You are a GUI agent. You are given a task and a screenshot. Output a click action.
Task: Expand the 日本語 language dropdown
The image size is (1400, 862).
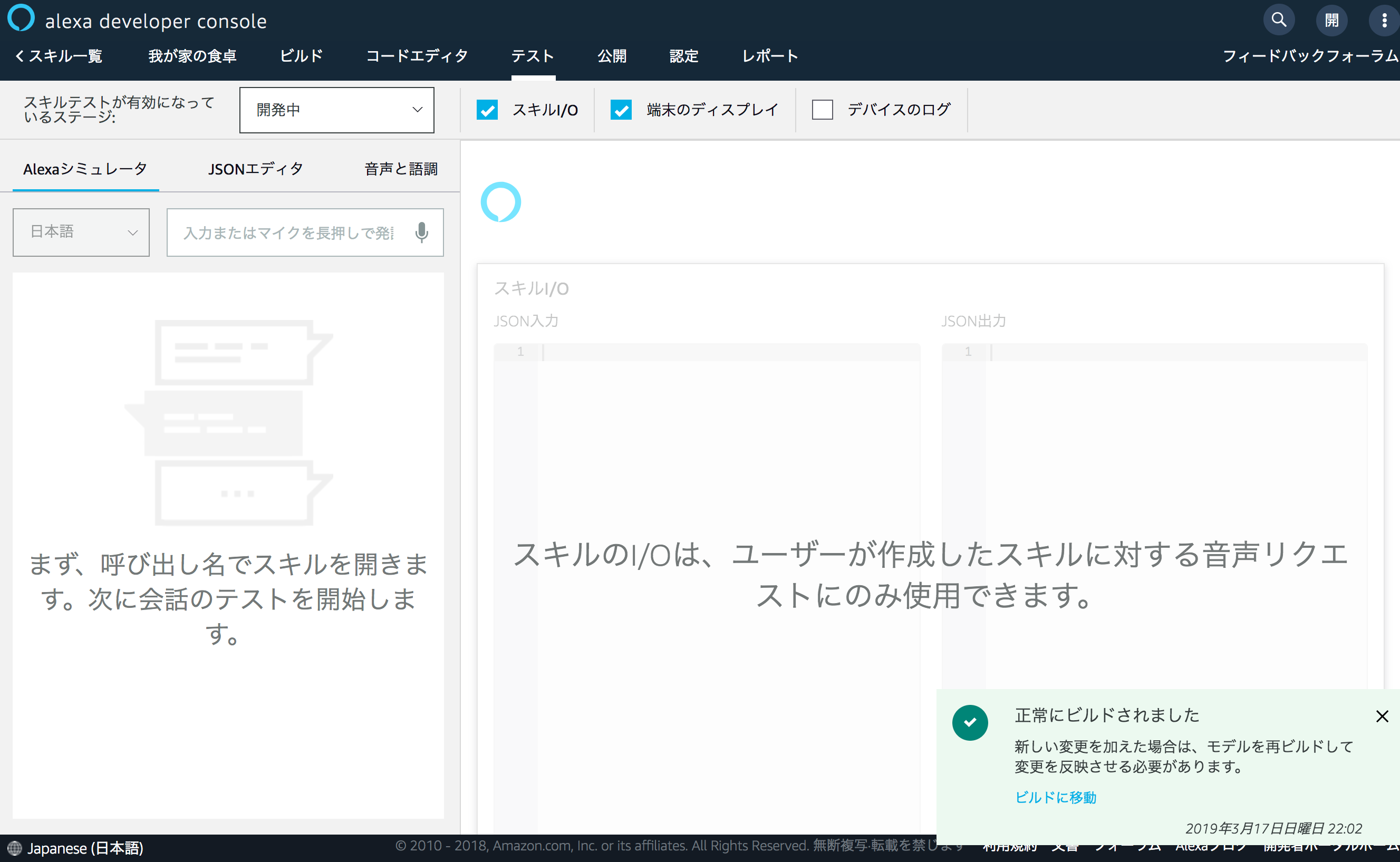coord(81,232)
